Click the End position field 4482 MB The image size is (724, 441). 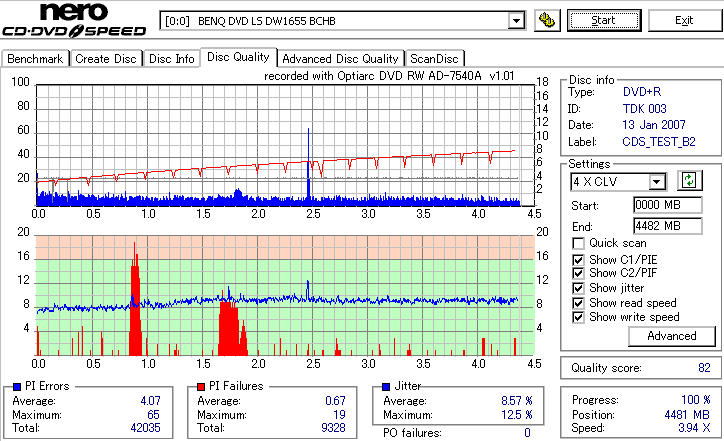click(x=668, y=226)
